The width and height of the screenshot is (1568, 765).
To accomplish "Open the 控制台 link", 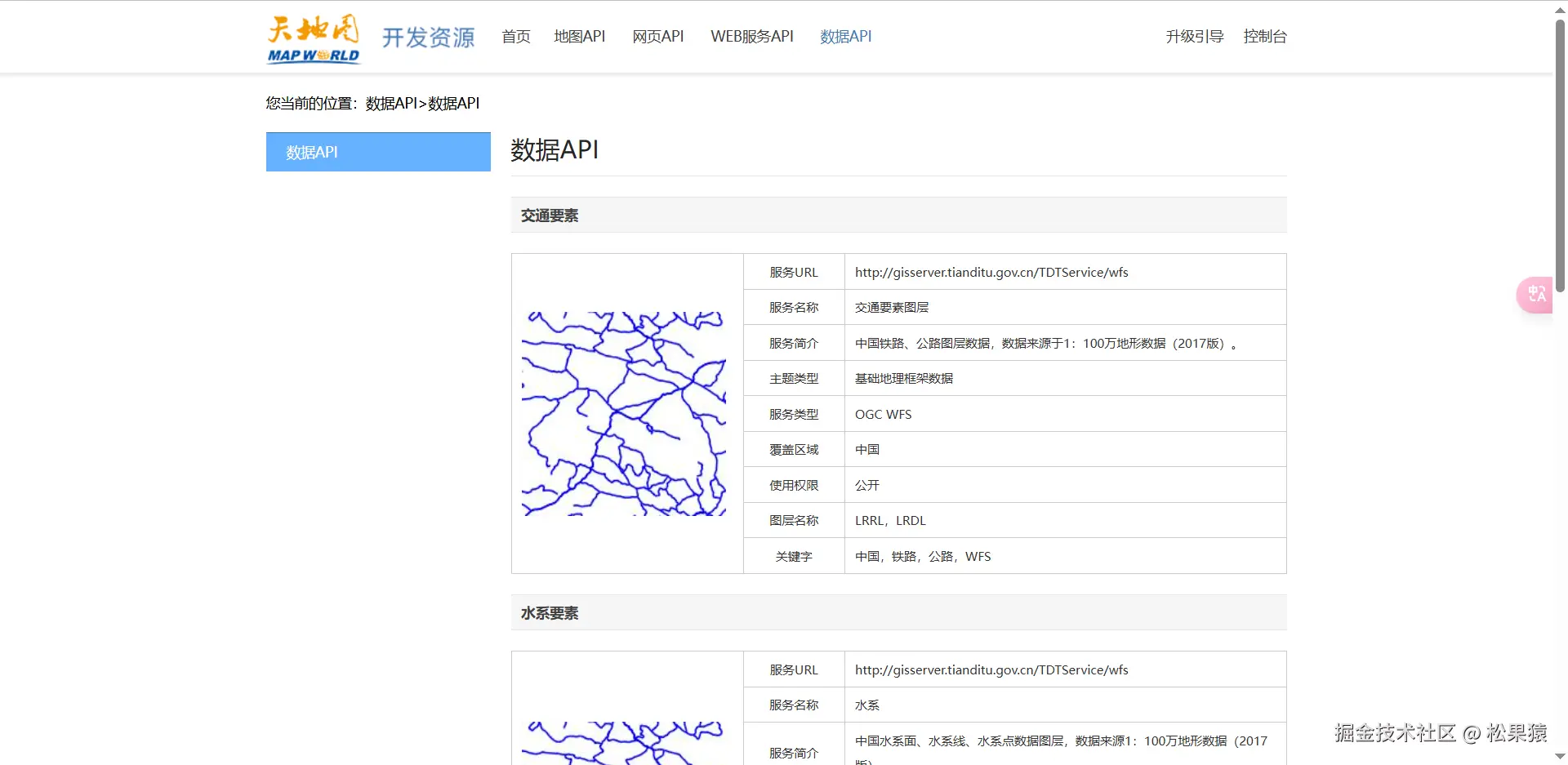I will click(1264, 37).
